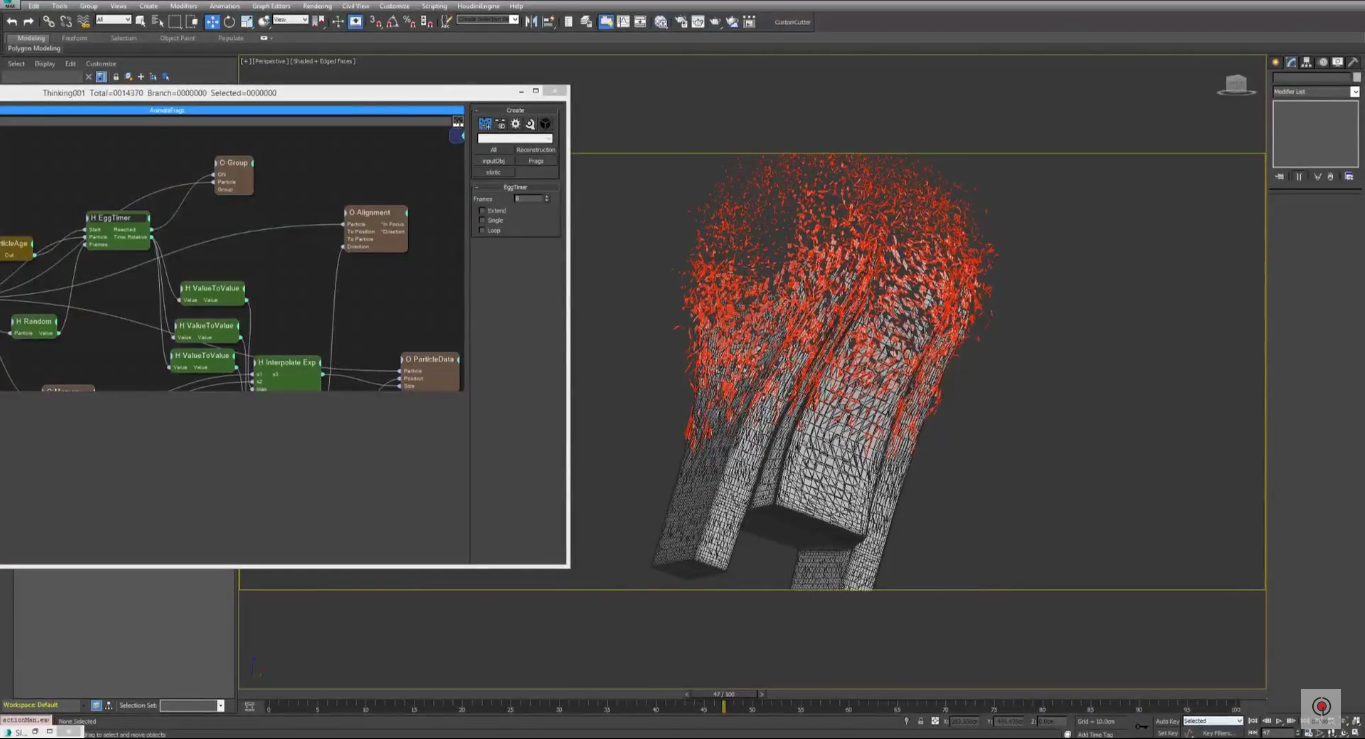Click the inputObj button
Image resolution: width=1365 pixels, height=739 pixels.
[493, 161]
